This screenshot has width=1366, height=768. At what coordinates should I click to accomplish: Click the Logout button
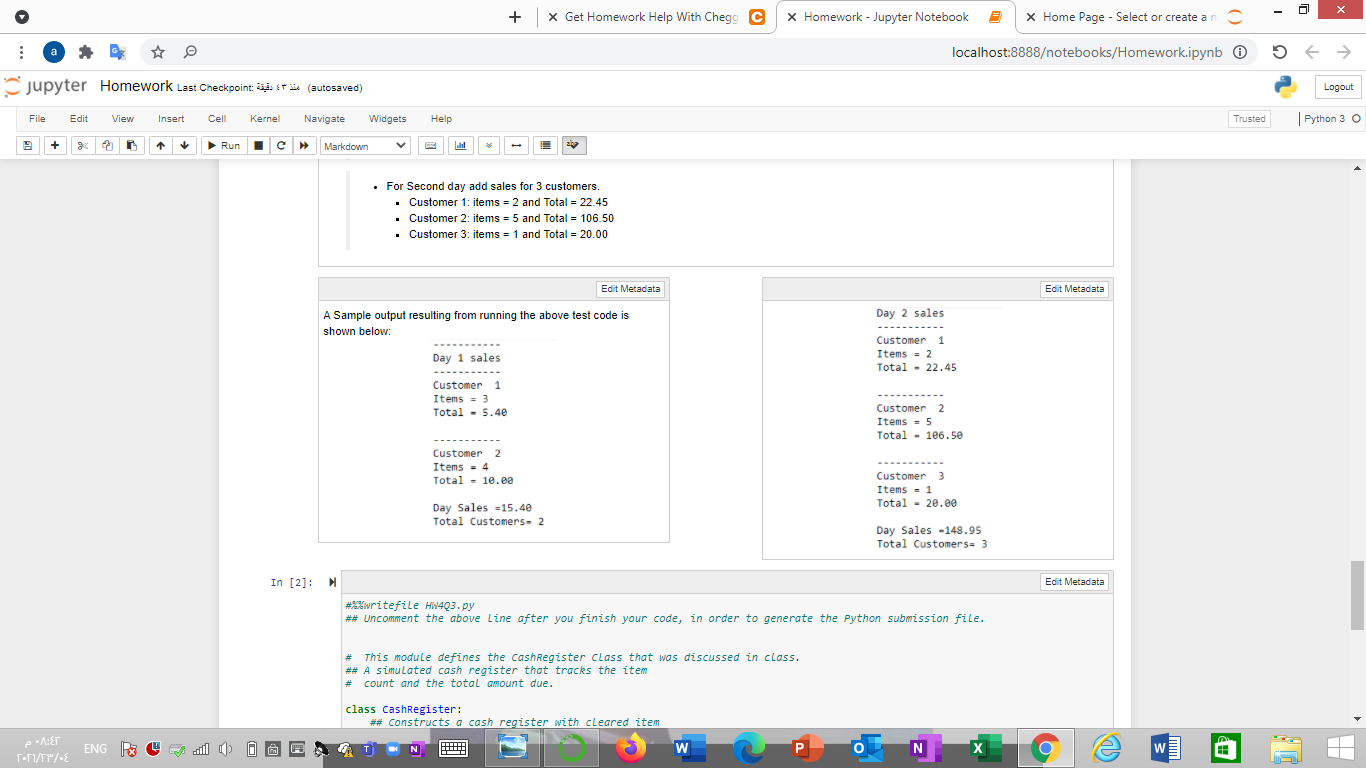point(1337,87)
